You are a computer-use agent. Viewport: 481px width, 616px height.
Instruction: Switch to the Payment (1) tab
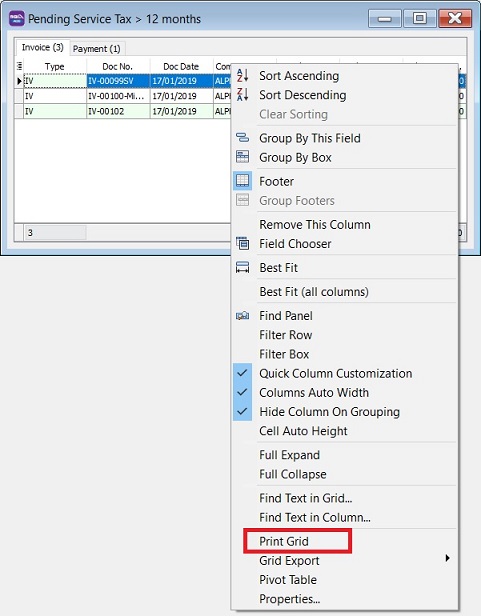pyautogui.click(x=97, y=49)
